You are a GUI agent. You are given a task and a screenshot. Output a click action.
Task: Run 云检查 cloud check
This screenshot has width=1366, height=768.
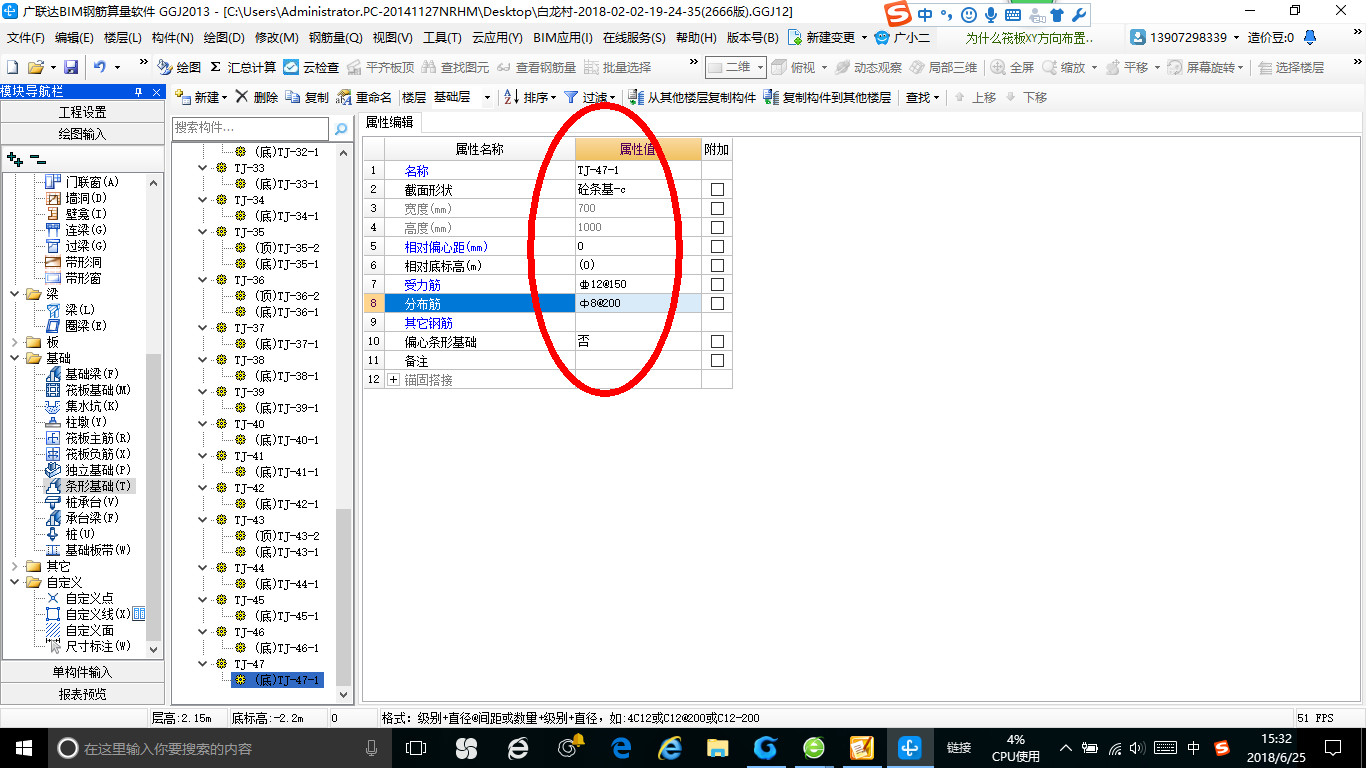(311, 67)
